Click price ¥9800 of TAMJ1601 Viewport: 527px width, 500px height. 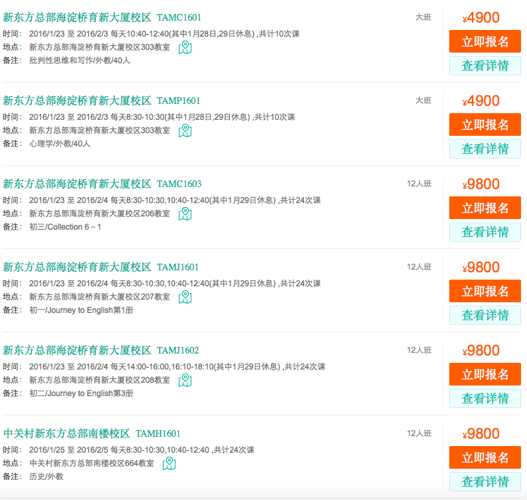[481, 267]
